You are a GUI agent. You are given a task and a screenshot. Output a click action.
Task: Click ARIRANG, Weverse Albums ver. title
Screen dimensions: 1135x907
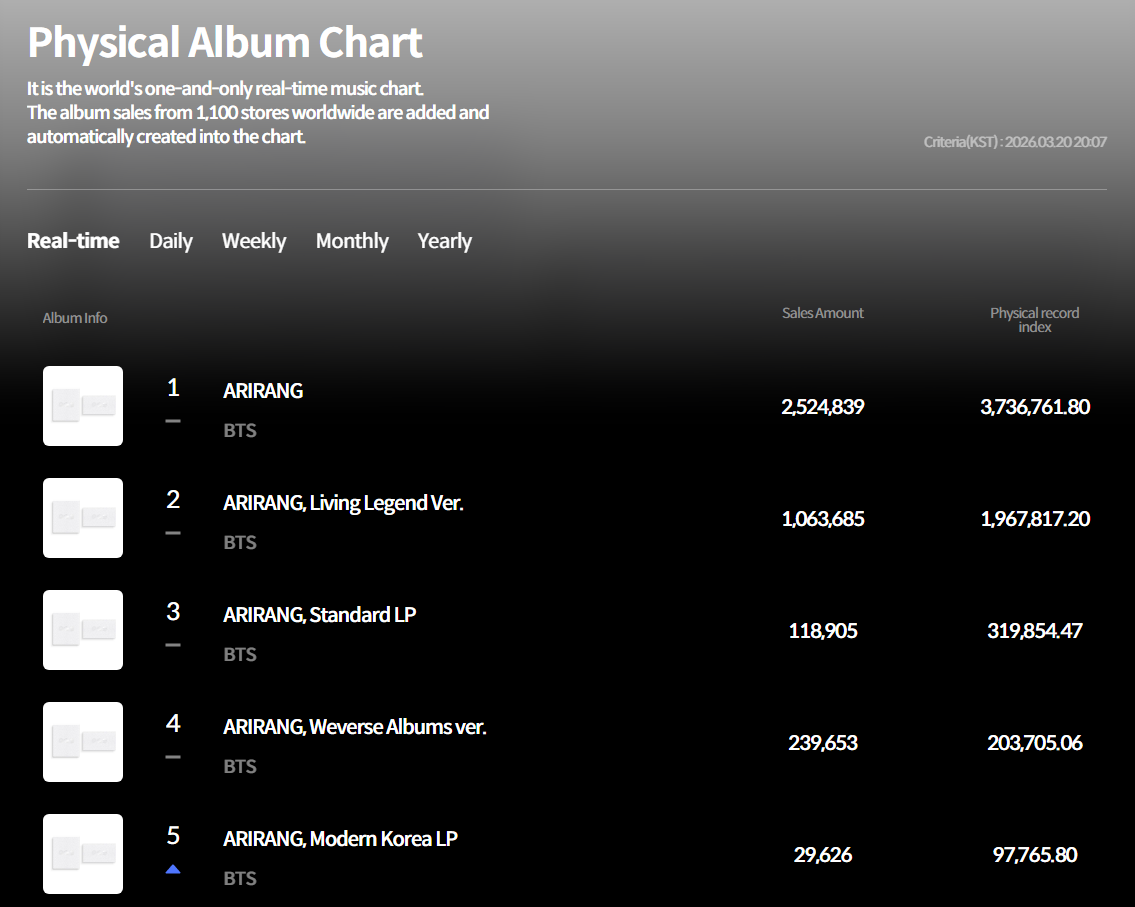[354, 727]
